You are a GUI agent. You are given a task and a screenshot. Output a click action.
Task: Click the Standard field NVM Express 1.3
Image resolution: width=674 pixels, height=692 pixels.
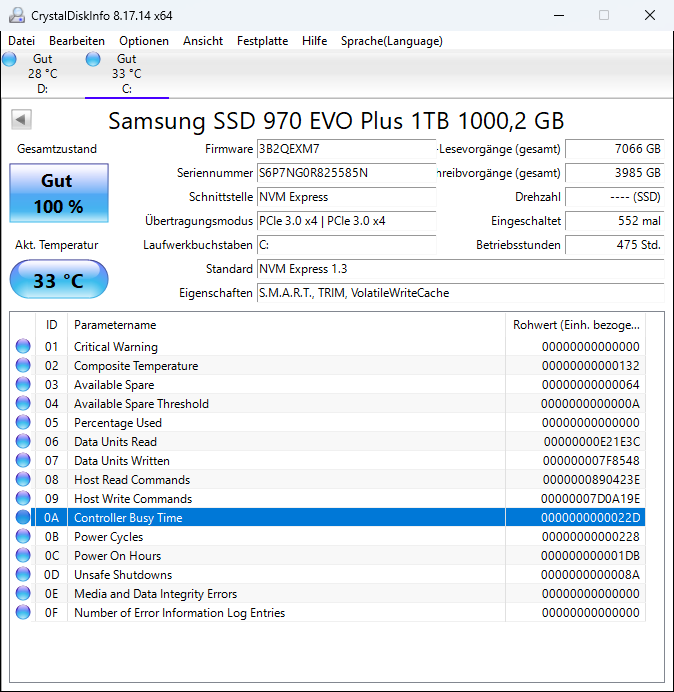(x=460, y=269)
